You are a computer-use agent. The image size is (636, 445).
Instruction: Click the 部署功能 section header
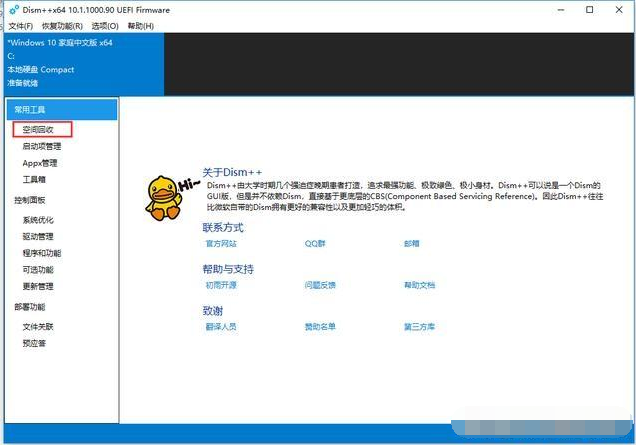[x=30, y=307]
